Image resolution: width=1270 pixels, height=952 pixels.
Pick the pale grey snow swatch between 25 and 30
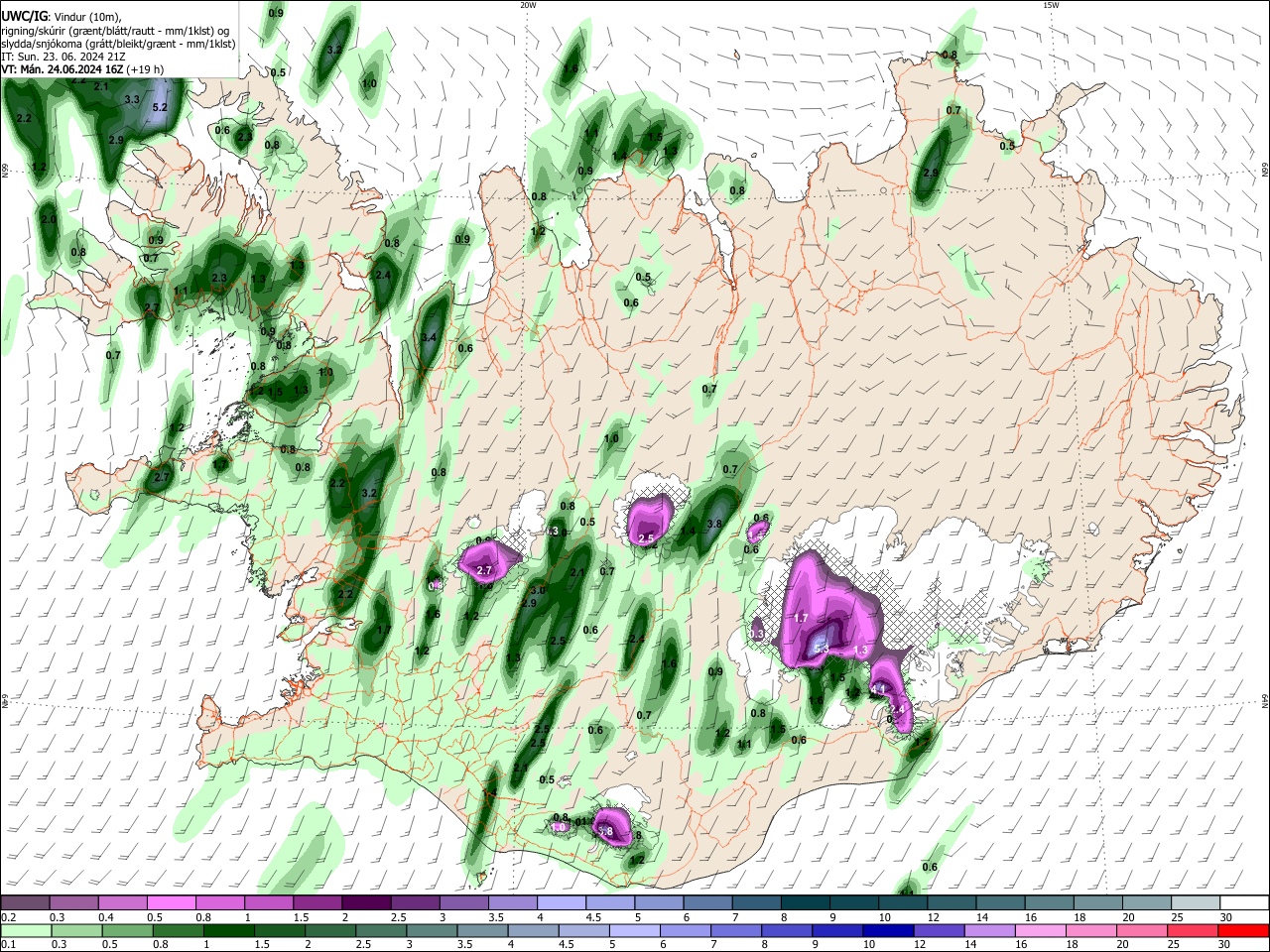click(1196, 902)
